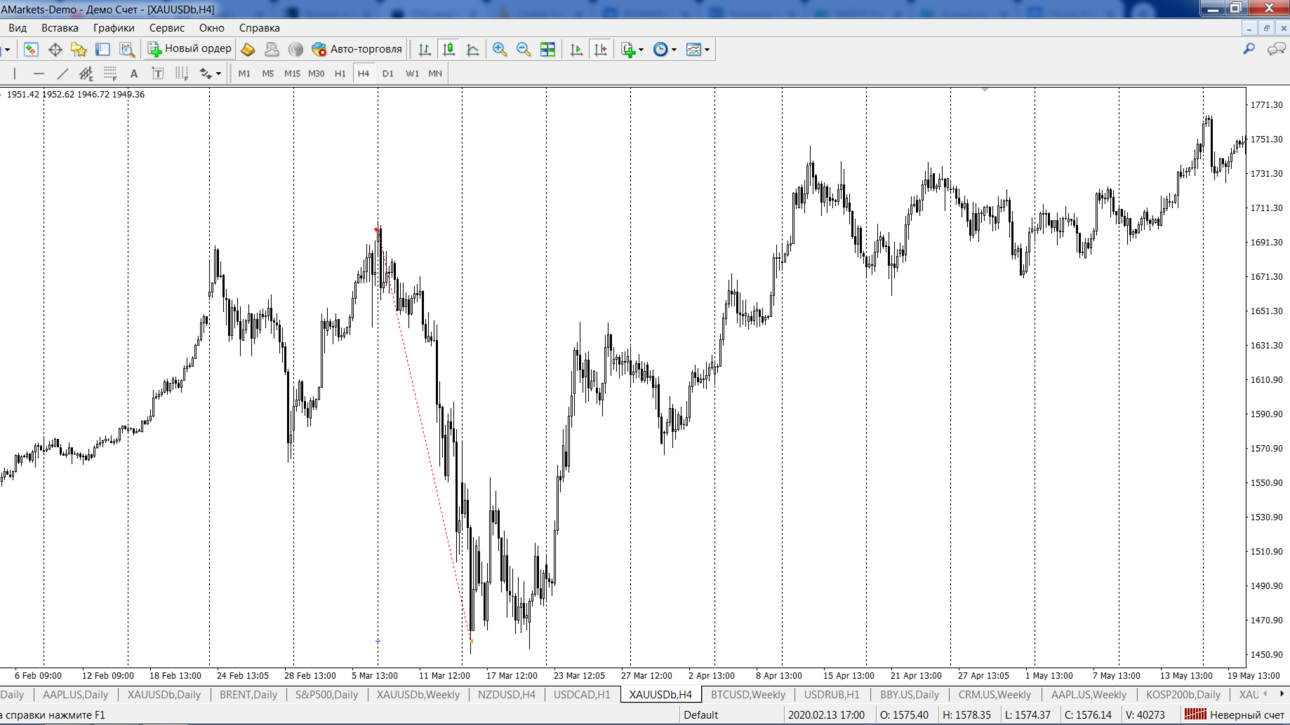Select trendline drawing tool

[x=63, y=73]
